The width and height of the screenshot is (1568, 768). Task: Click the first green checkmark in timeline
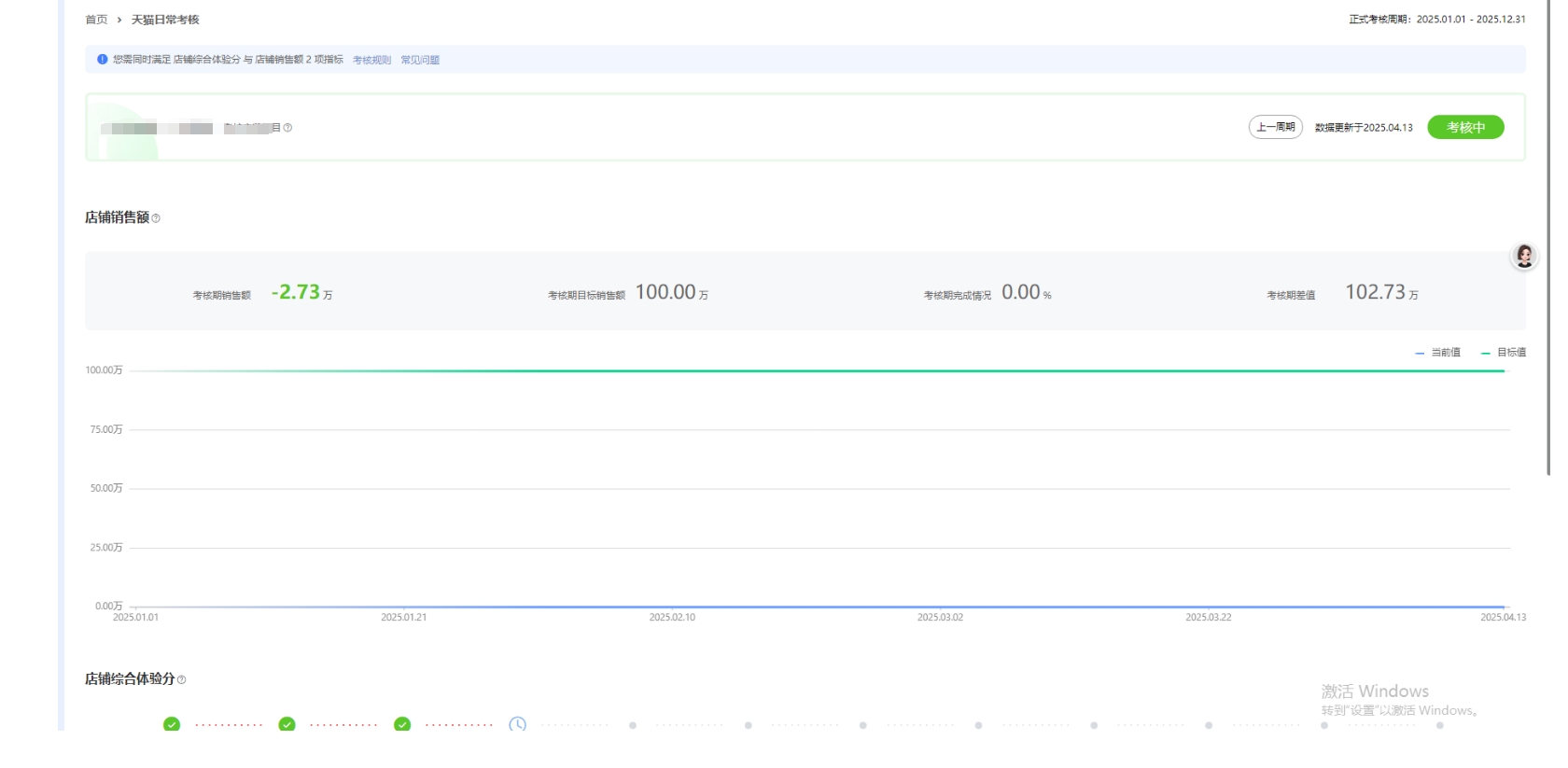[x=172, y=724]
